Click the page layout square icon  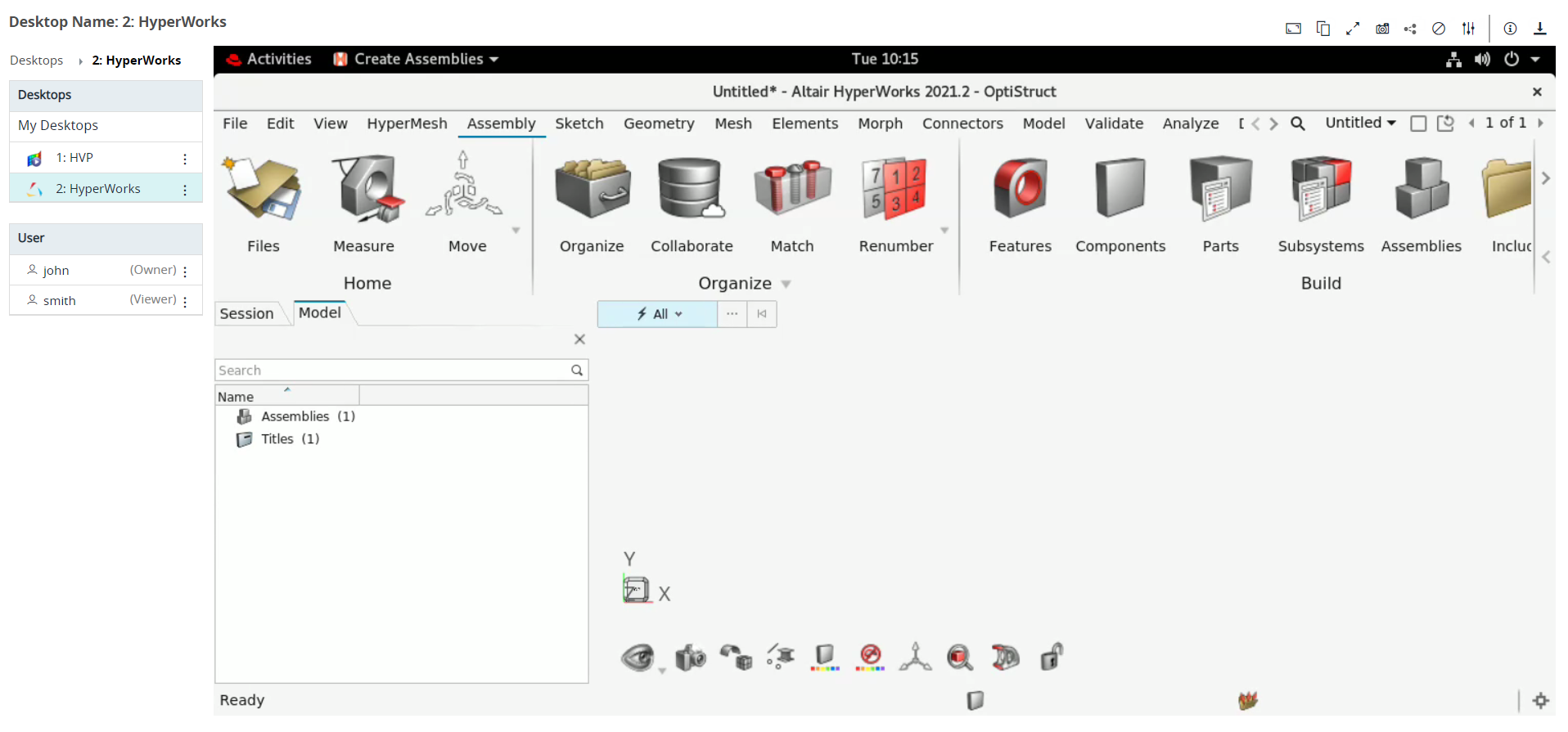point(1418,123)
